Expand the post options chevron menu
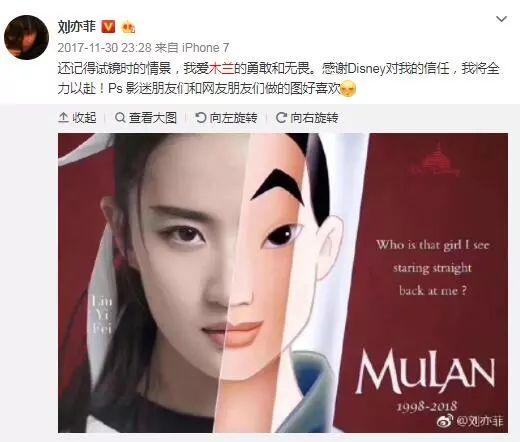Viewport: 520px width, 442px height. pos(501,19)
